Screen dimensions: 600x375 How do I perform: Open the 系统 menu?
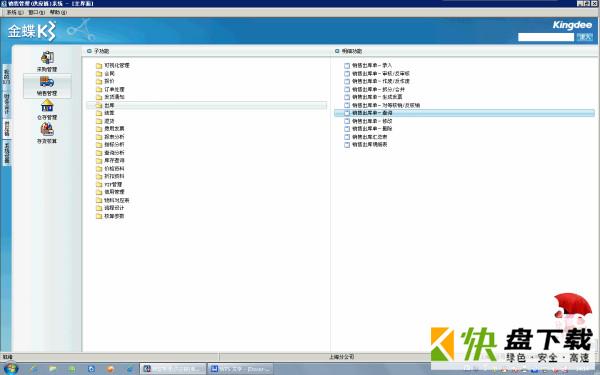[15, 12]
